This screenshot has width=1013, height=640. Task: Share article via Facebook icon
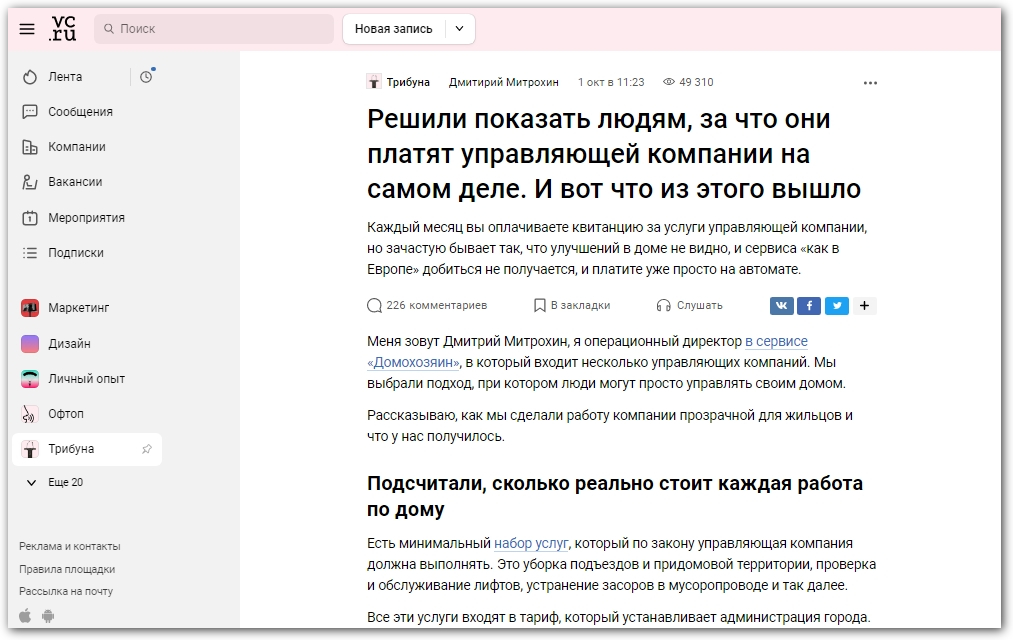[809, 305]
